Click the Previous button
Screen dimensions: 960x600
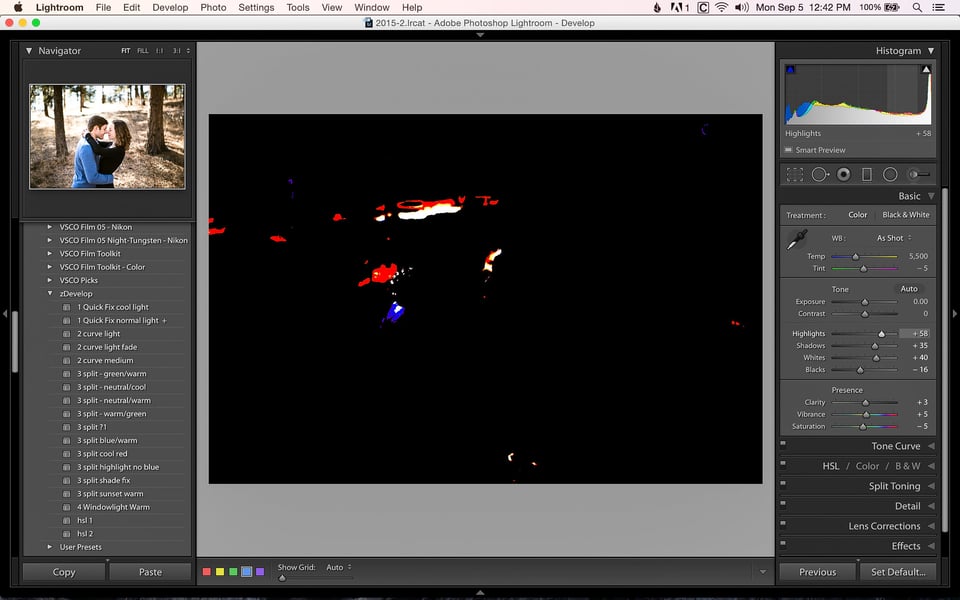817,572
